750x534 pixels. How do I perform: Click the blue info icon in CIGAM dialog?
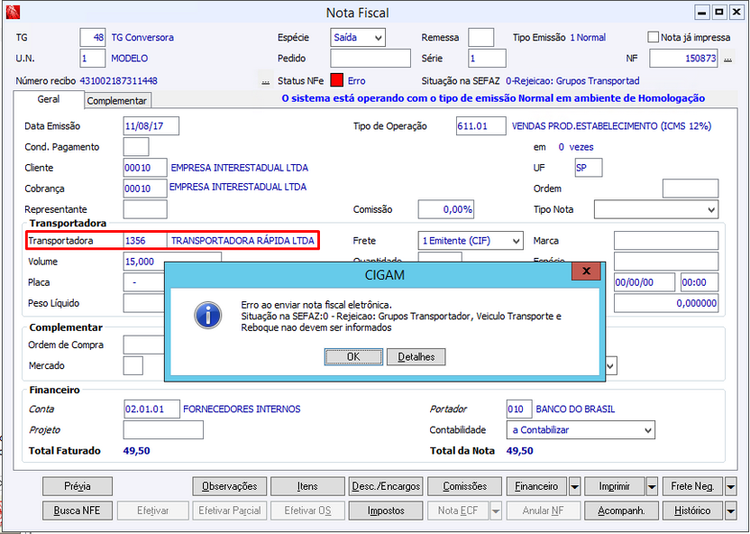208,316
